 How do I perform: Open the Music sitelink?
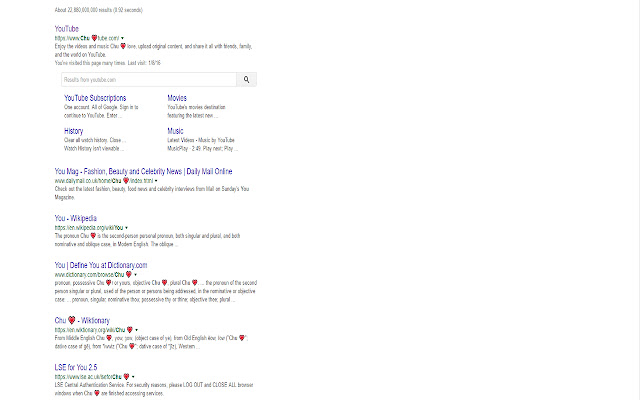[x=175, y=131]
